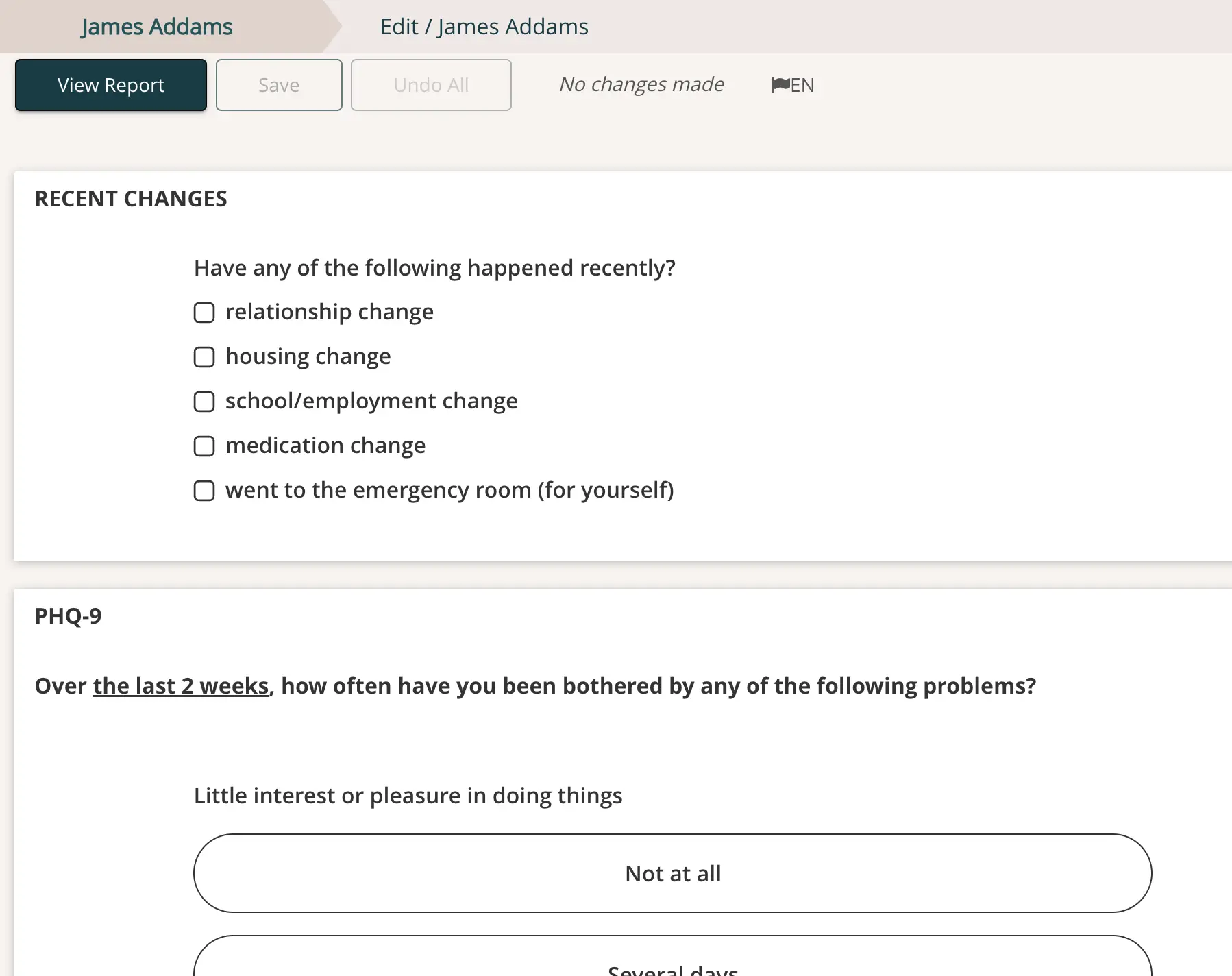The height and width of the screenshot is (976, 1232).
Task: Click the Undo All button
Action: [x=430, y=85]
